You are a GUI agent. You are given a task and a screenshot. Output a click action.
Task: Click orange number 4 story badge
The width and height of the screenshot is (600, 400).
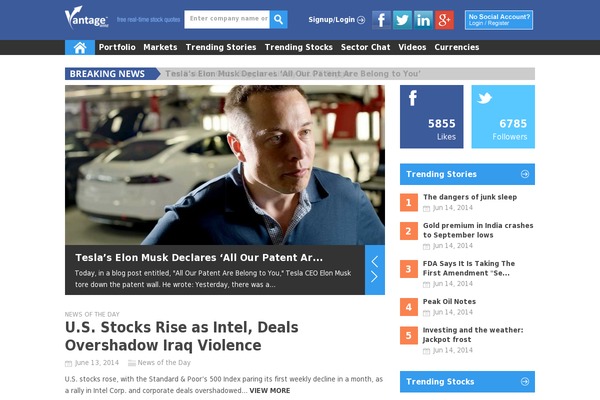pyautogui.click(x=409, y=307)
